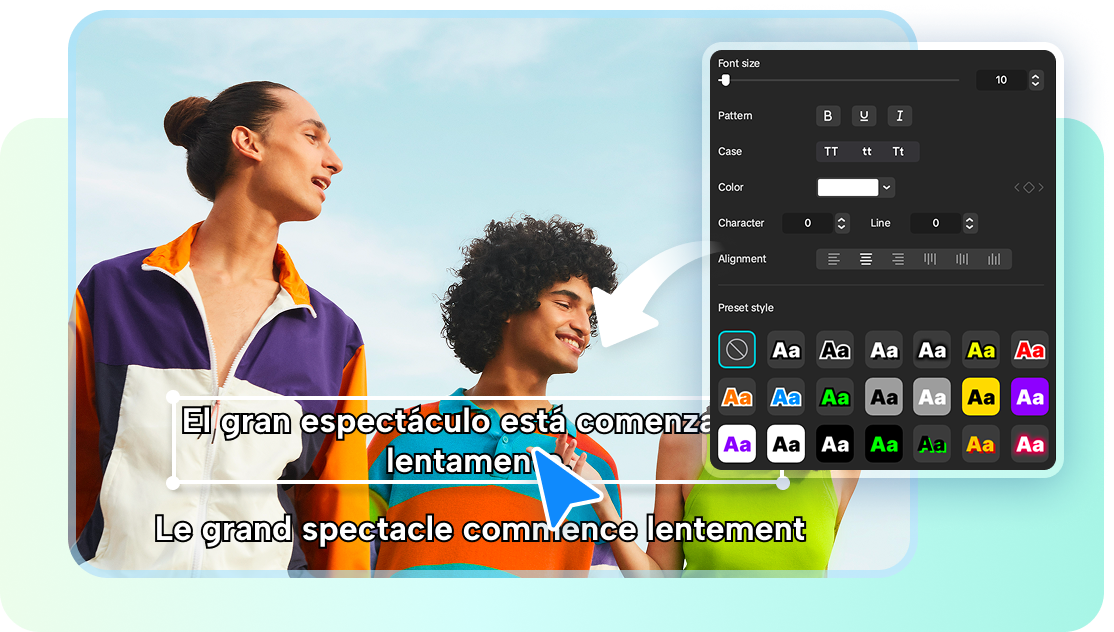Enable italic formatting in the Pattern row
Screen dimensions: 1114x632
[899, 116]
